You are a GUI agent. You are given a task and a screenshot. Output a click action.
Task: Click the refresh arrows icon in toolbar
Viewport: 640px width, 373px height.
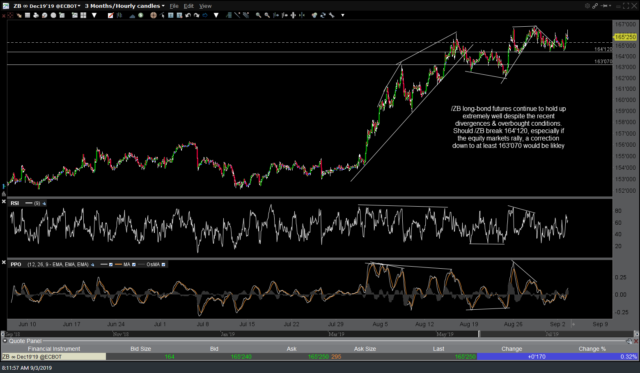tap(323, 15)
